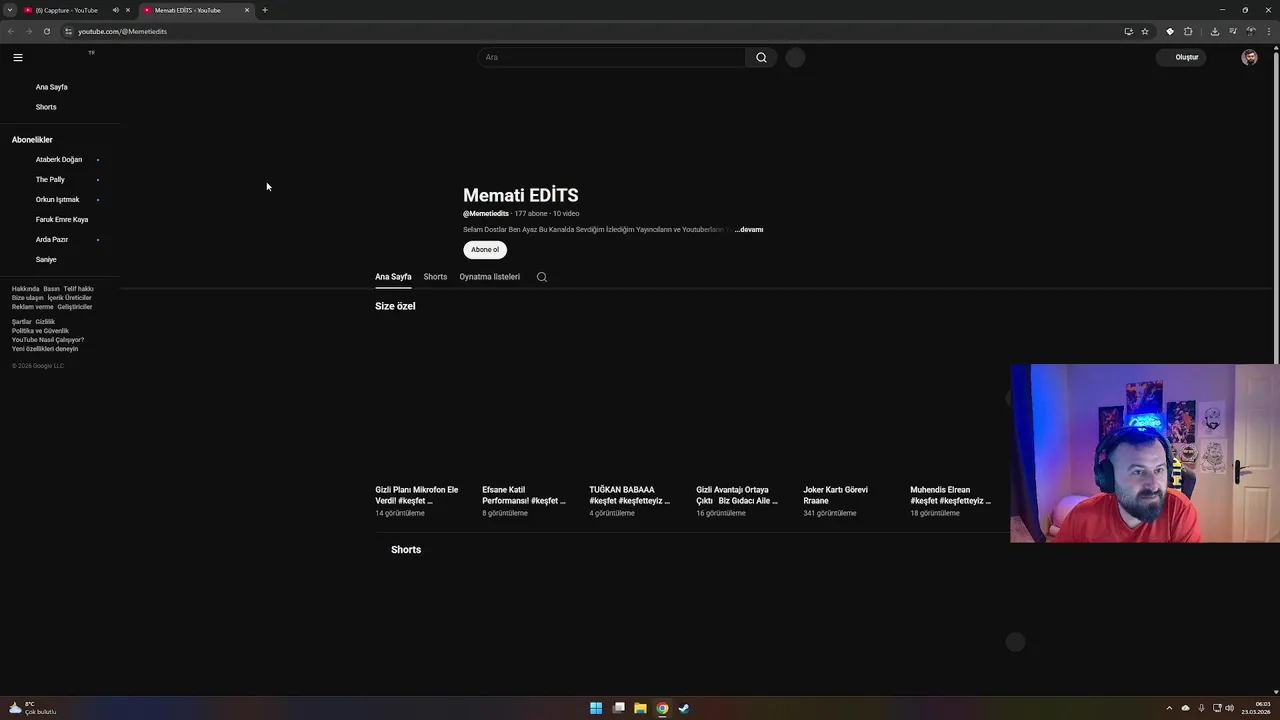
Task: Go to Ana Sayfa in sidebar
Action: point(52,87)
